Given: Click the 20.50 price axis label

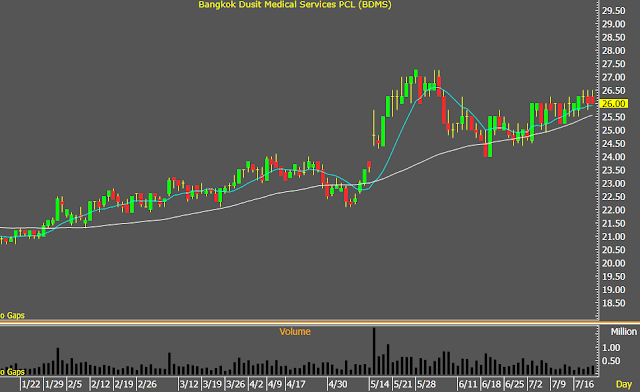Looking at the screenshot, I should coord(613,250).
